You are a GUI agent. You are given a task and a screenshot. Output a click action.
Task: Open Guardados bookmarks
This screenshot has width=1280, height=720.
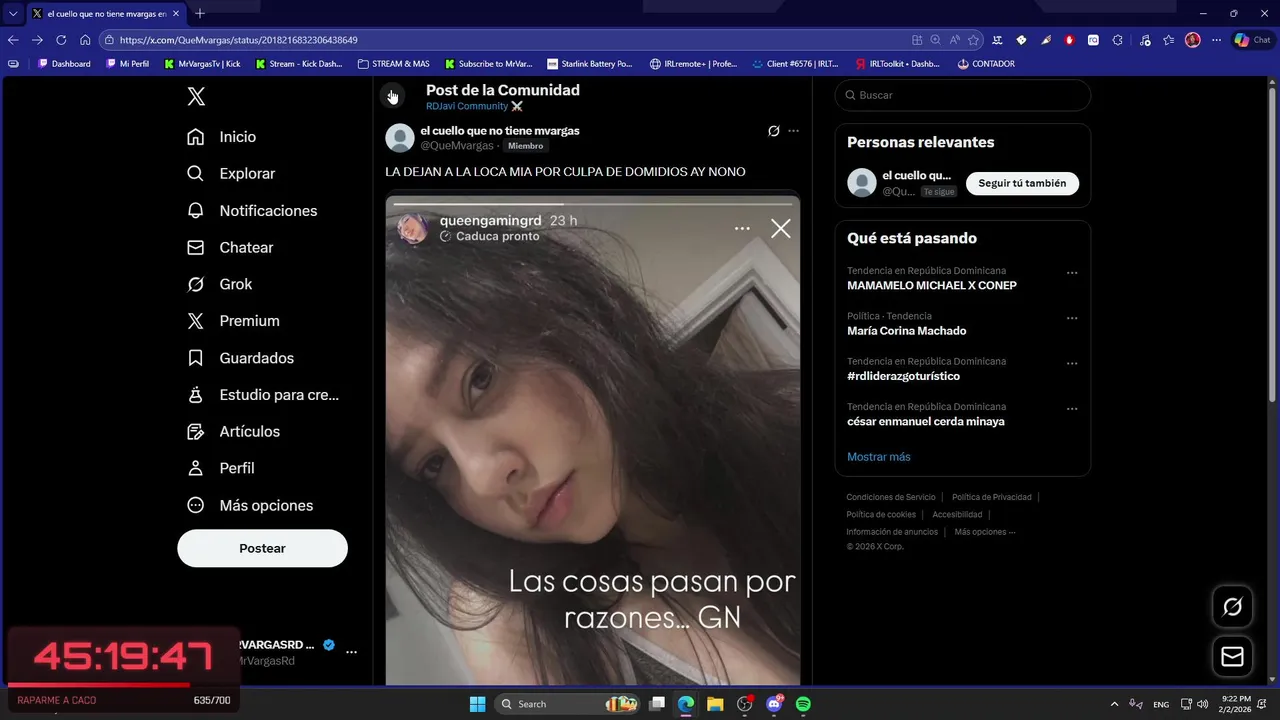[x=241, y=358]
